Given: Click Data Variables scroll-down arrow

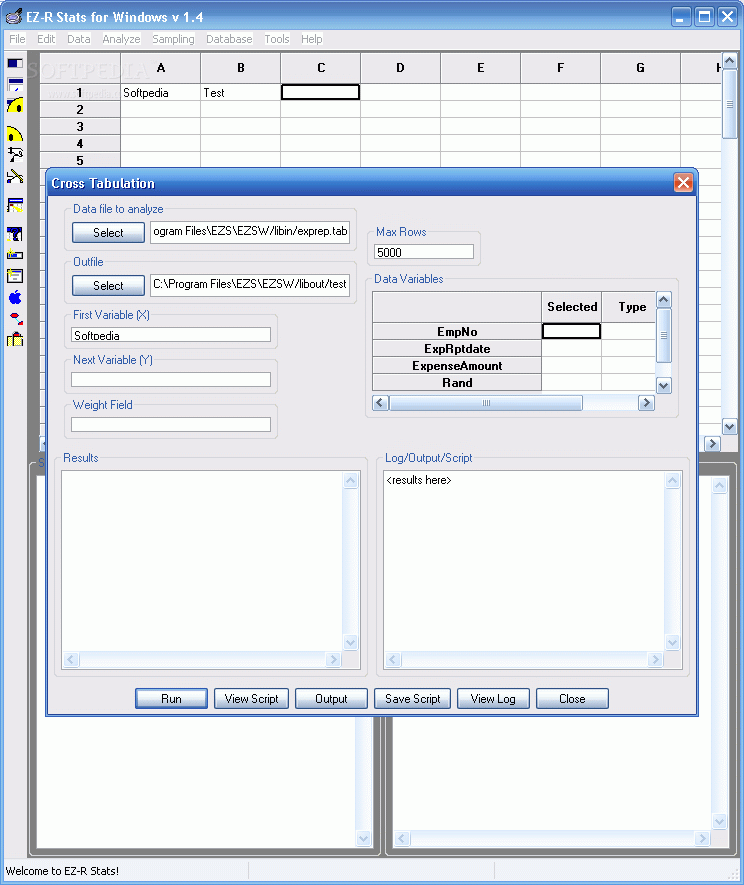Looking at the screenshot, I should 664,385.
